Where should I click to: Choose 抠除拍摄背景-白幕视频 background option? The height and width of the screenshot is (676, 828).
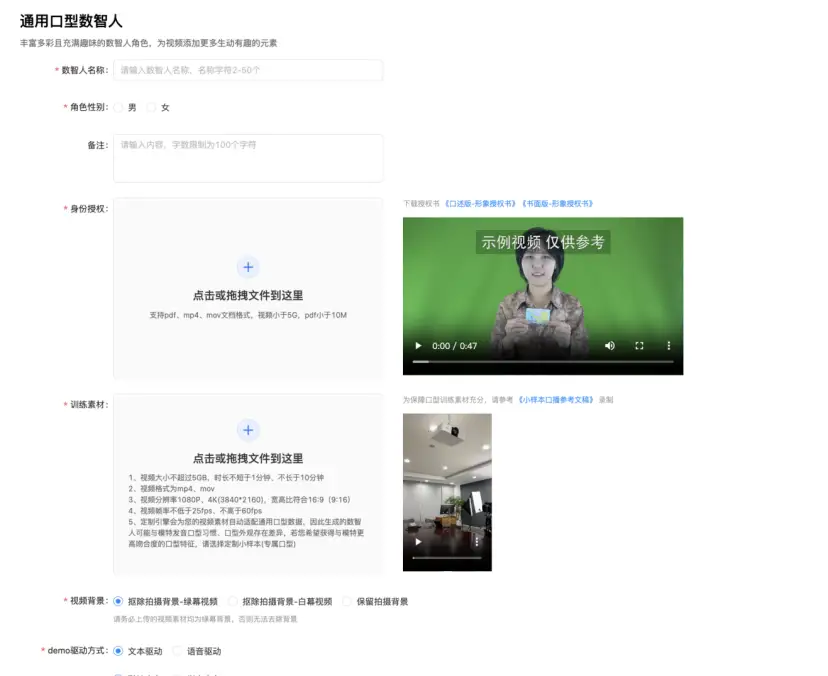click(x=233, y=602)
